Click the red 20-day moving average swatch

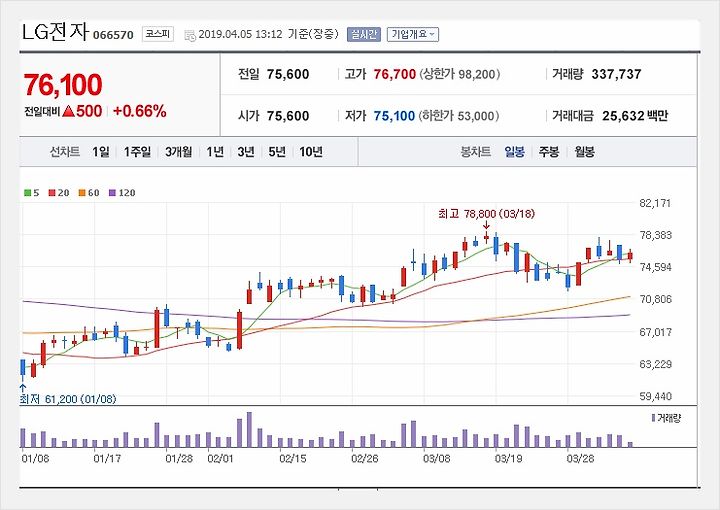click(x=52, y=193)
